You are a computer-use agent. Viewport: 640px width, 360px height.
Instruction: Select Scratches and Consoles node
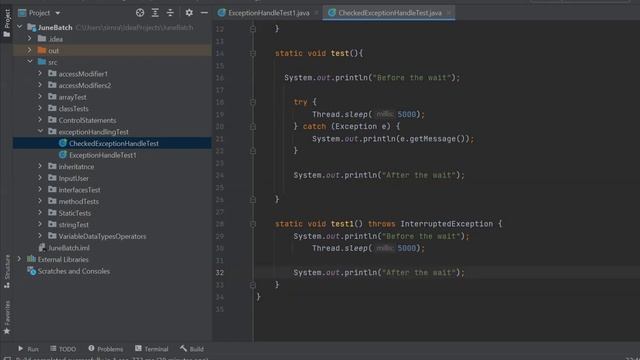[73, 271]
